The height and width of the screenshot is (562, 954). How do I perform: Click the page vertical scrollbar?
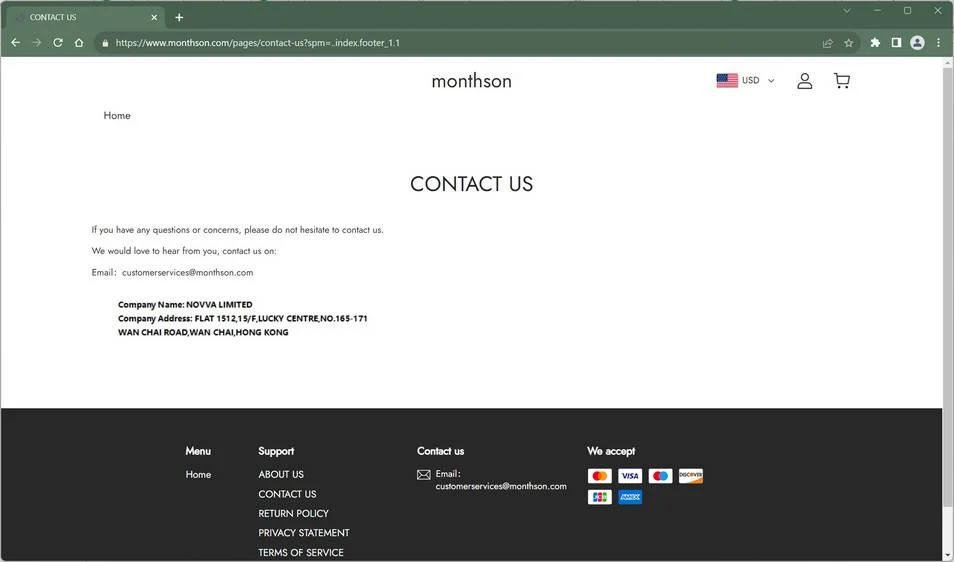pos(948,286)
